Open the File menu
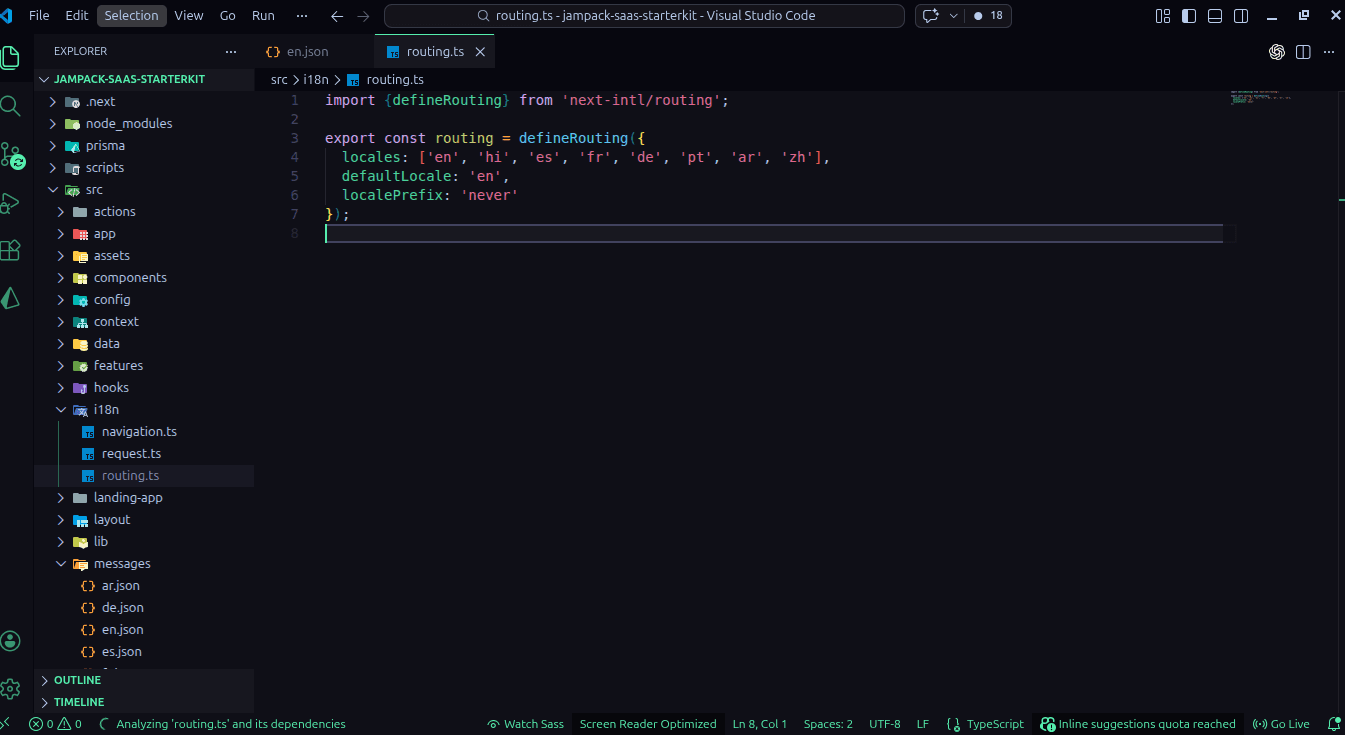This screenshot has width=1345, height=735. pos(39,16)
